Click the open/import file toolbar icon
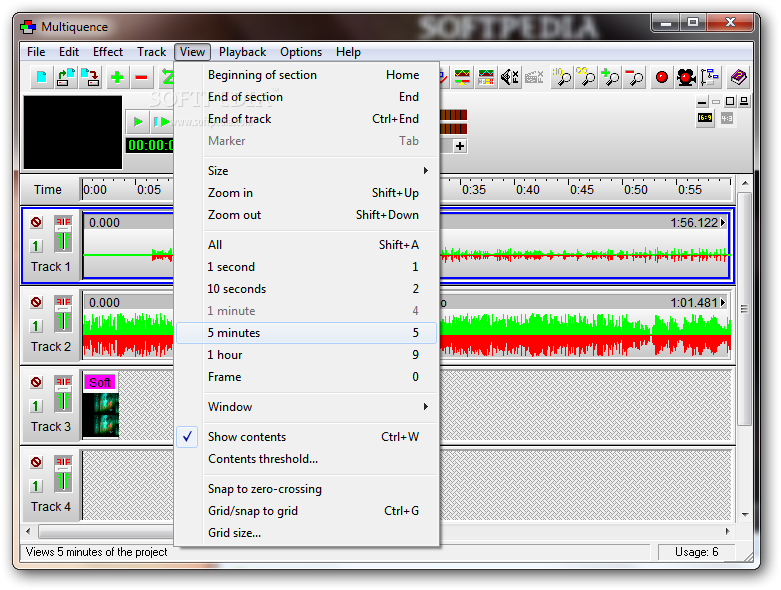The image size is (781, 590). (x=66, y=78)
